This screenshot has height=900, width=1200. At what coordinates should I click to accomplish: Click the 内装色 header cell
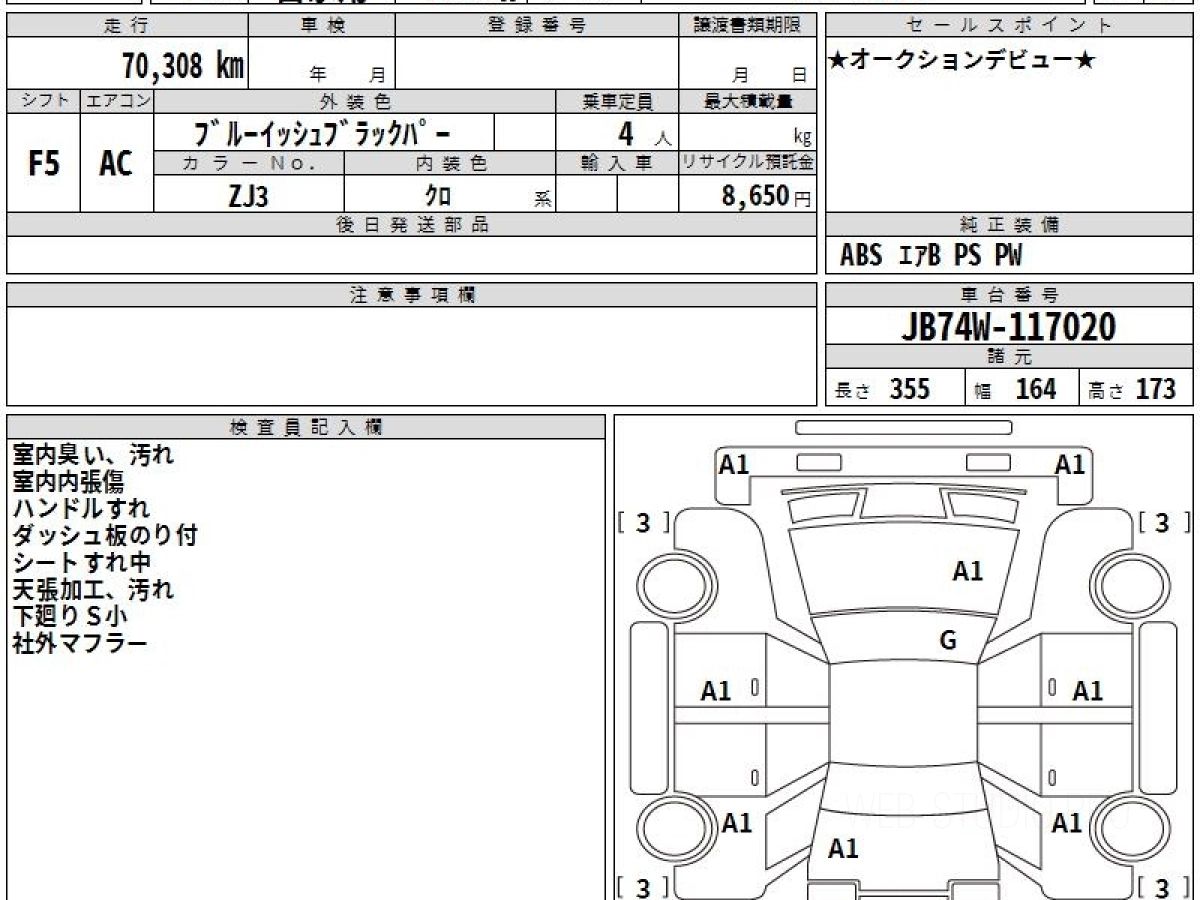pyautogui.click(x=450, y=163)
